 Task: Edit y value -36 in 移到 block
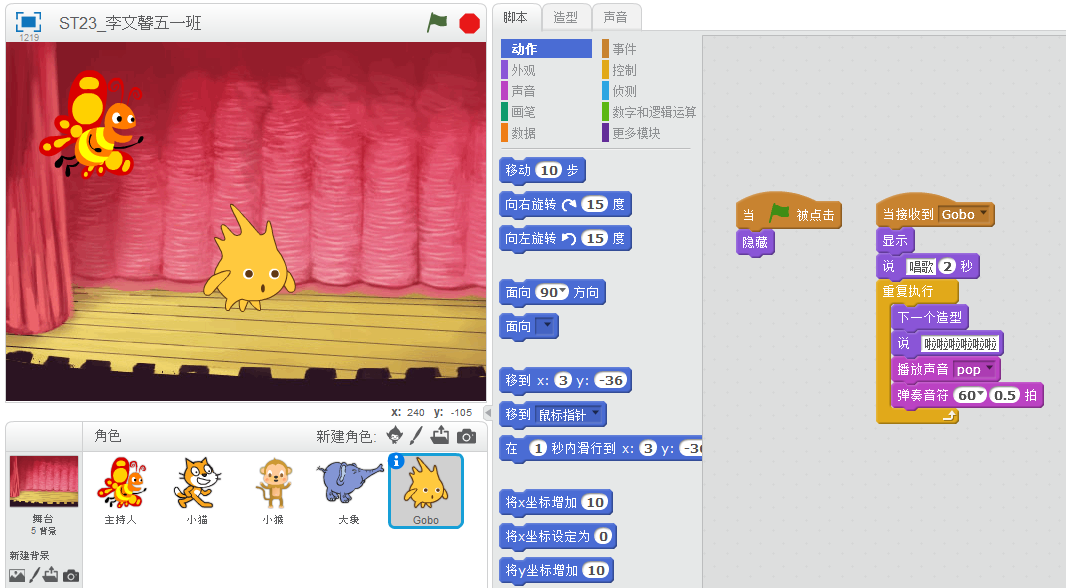point(610,381)
